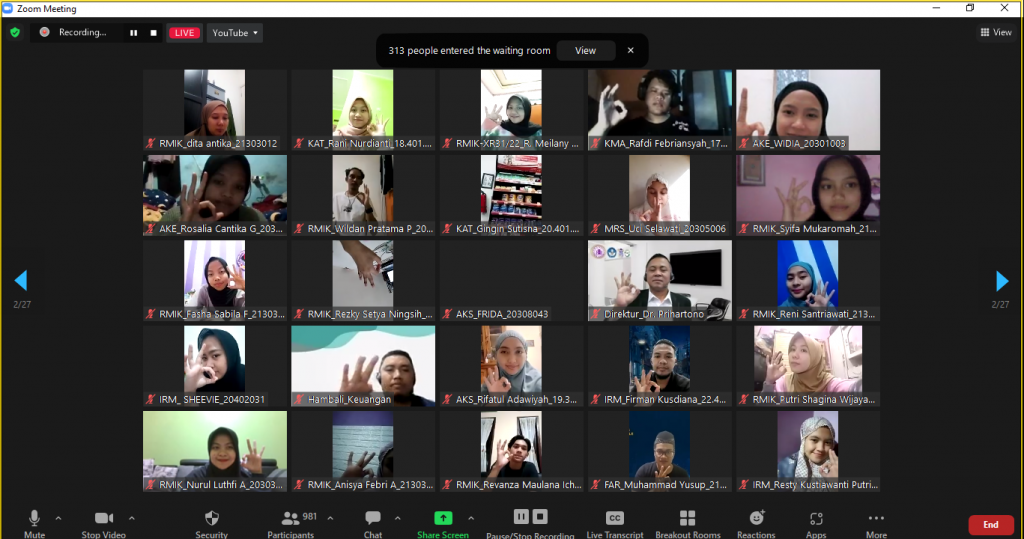
Task: Select RMIK_Nurul Luthfi video tile
Action: point(215,451)
